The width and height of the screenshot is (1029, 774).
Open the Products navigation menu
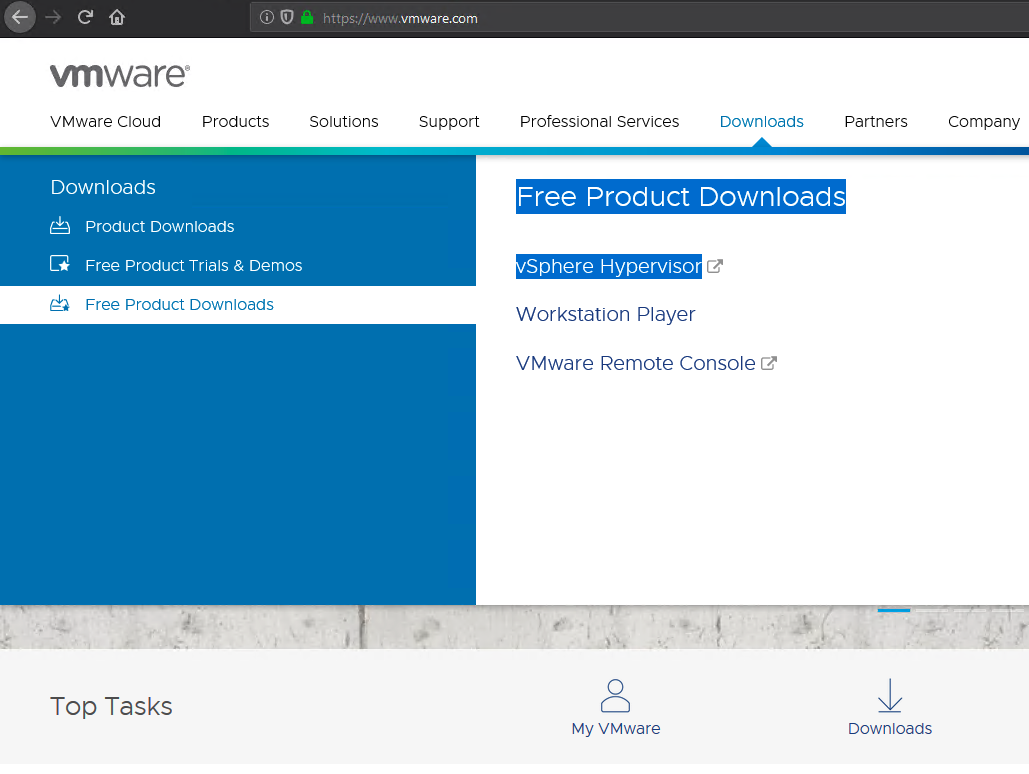(x=235, y=122)
